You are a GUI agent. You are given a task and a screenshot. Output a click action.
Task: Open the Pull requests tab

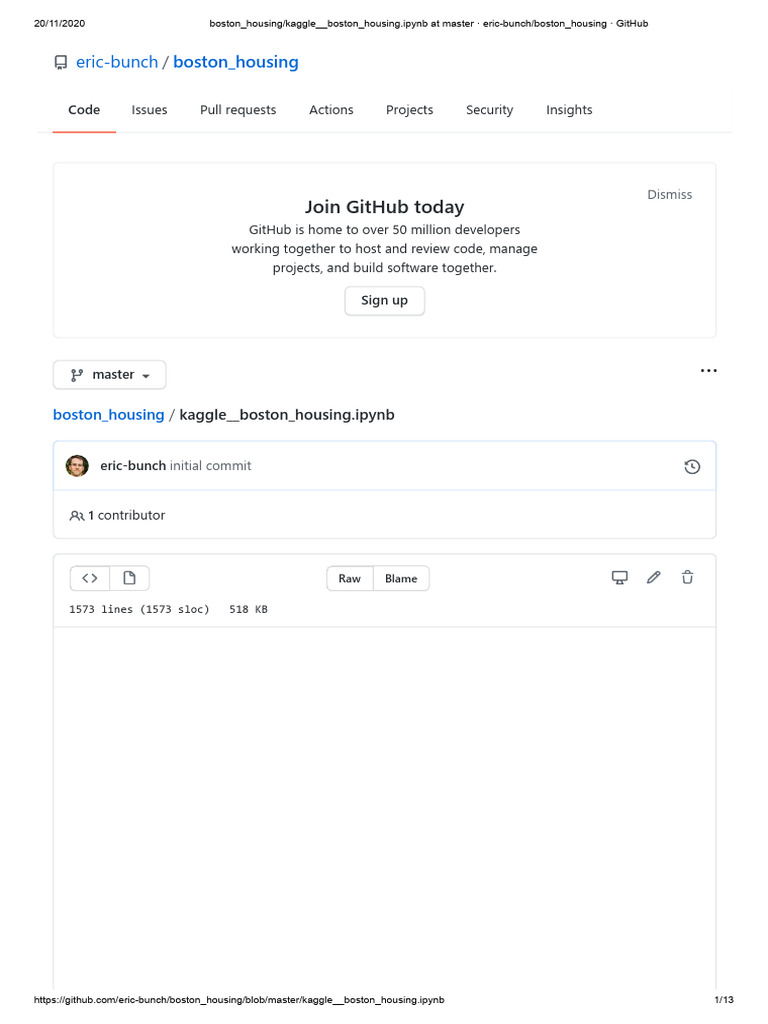pos(238,110)
